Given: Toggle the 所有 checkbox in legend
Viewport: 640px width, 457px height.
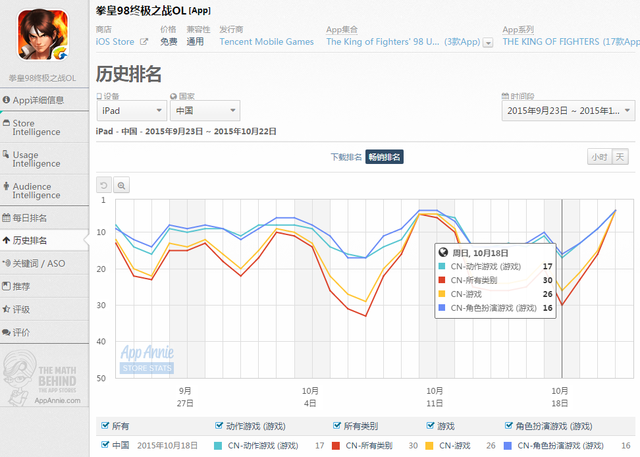Looking at the screenshot, I should (x=105, y=426).
